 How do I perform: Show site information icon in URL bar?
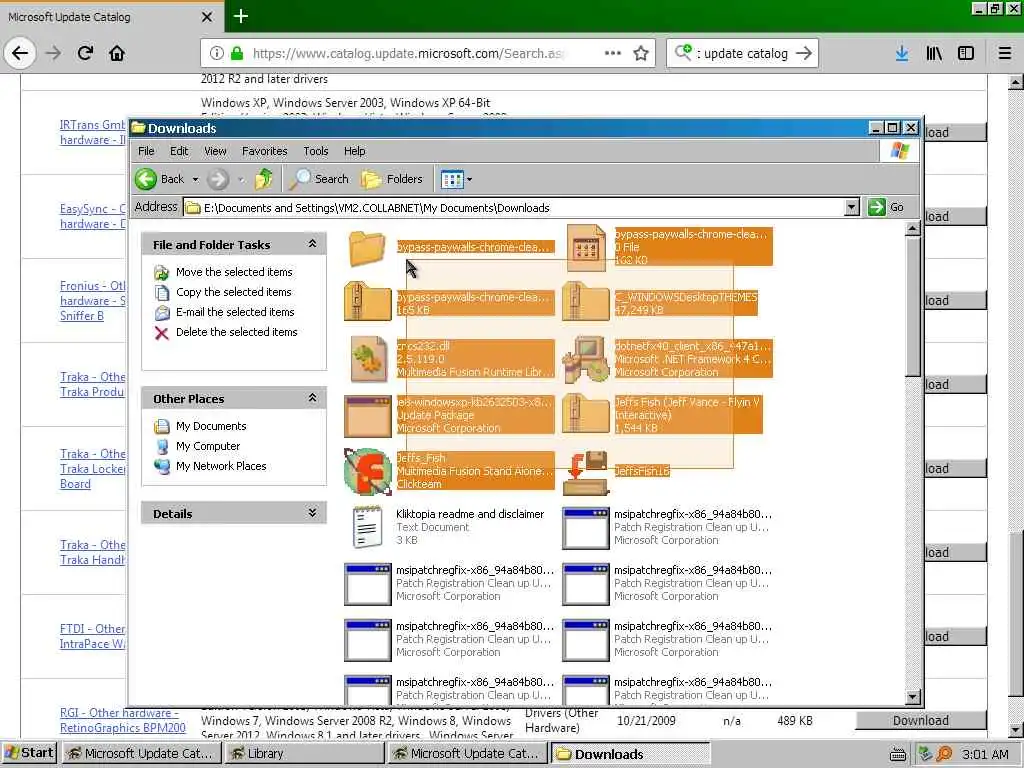217,54
